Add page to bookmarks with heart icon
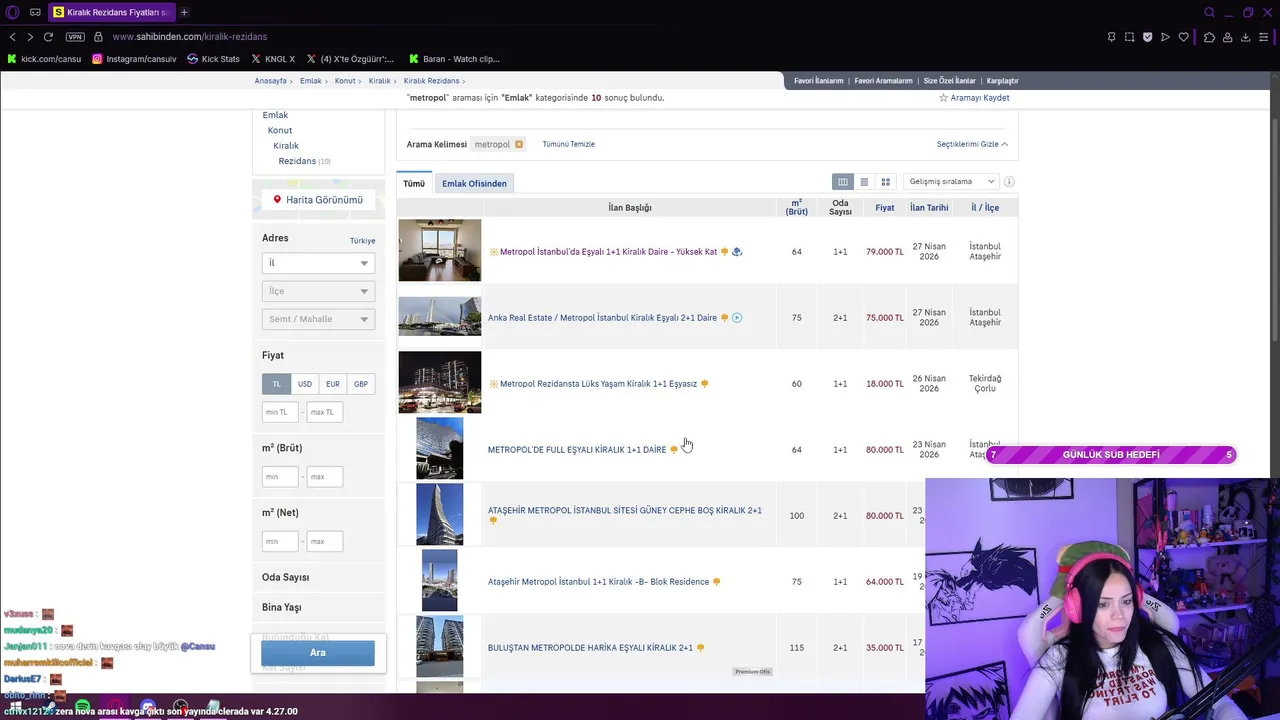This screenshot has height=720, width=1280. coord(1184,37)
